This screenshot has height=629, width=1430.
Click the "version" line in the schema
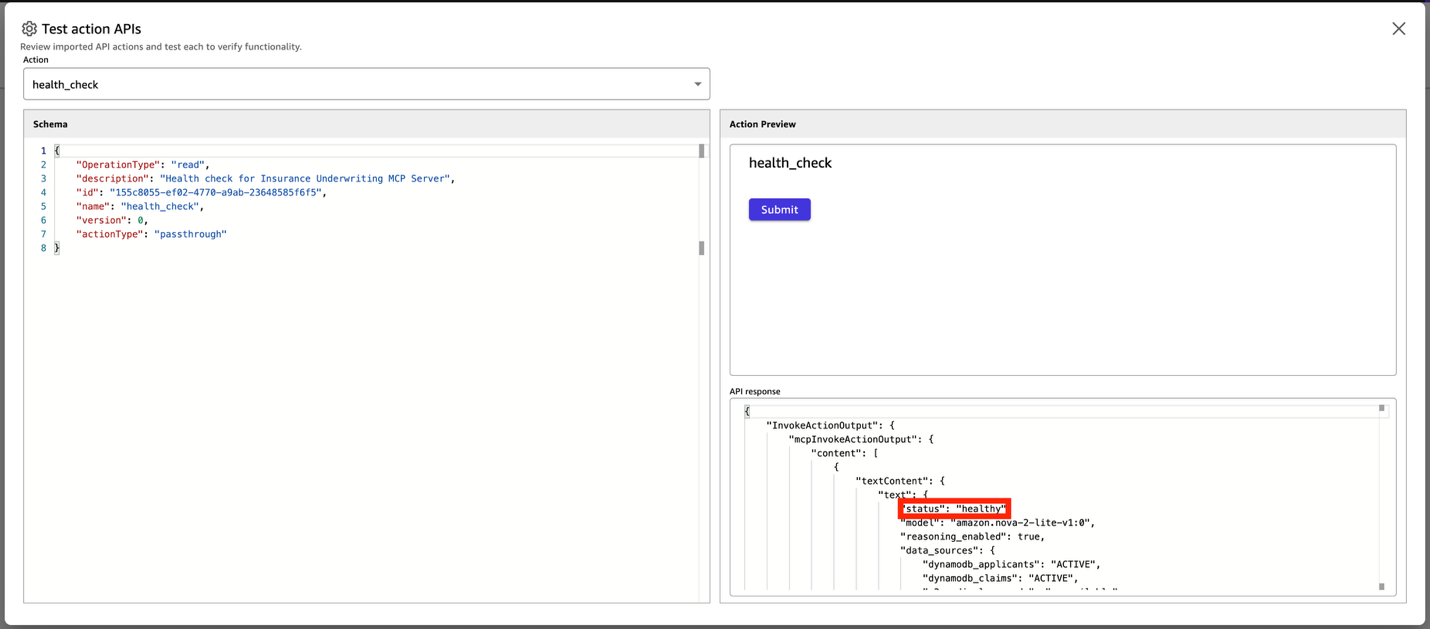(110, 220)
